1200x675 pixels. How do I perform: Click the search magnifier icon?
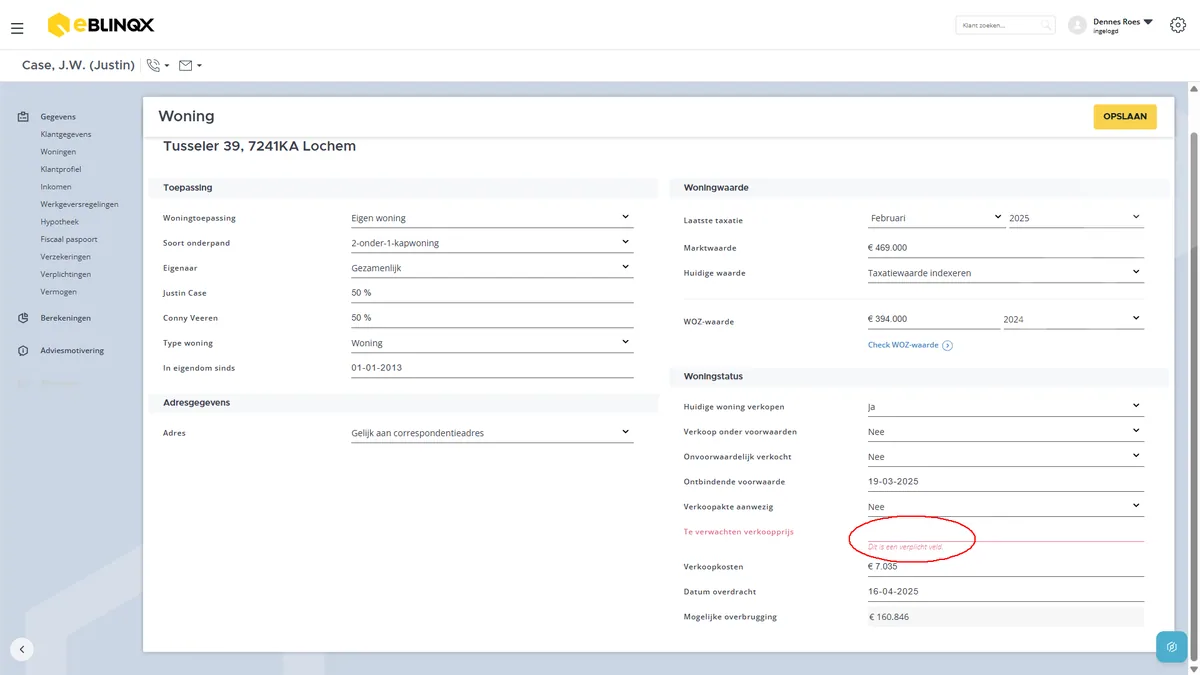(x=1046, y=25)
